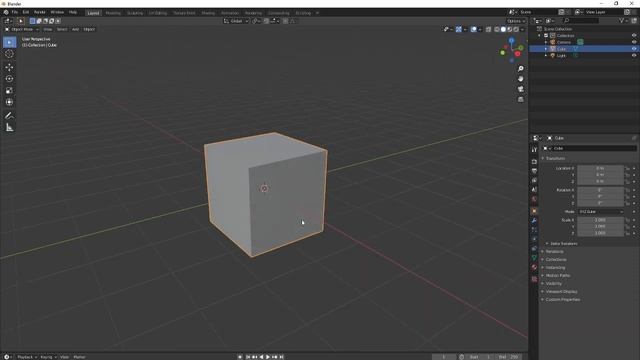Screen dimensions: 640x360
Task: Open the Texture properties tab
Action: click(534, 279)
